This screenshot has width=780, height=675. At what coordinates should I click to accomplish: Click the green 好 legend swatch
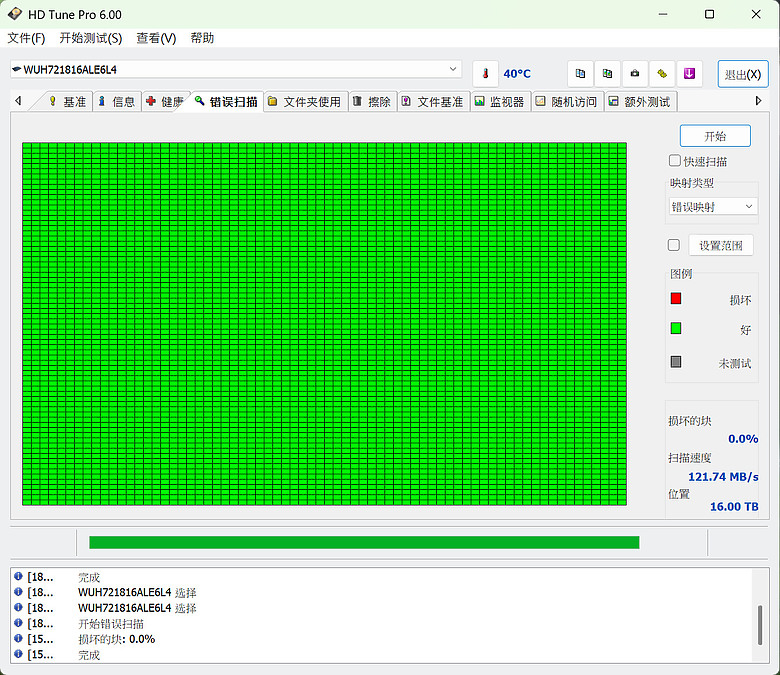[x=676, y=328]
